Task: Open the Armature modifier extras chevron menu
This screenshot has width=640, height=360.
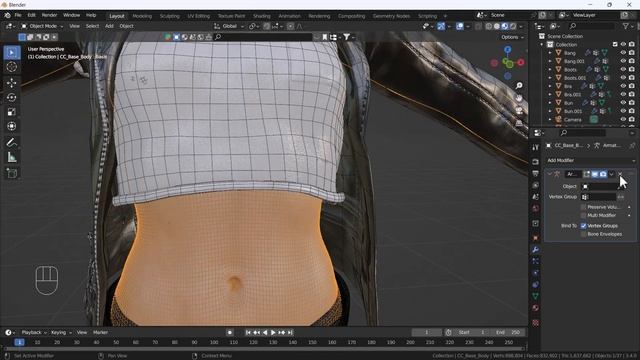Action: click(611, 174)
